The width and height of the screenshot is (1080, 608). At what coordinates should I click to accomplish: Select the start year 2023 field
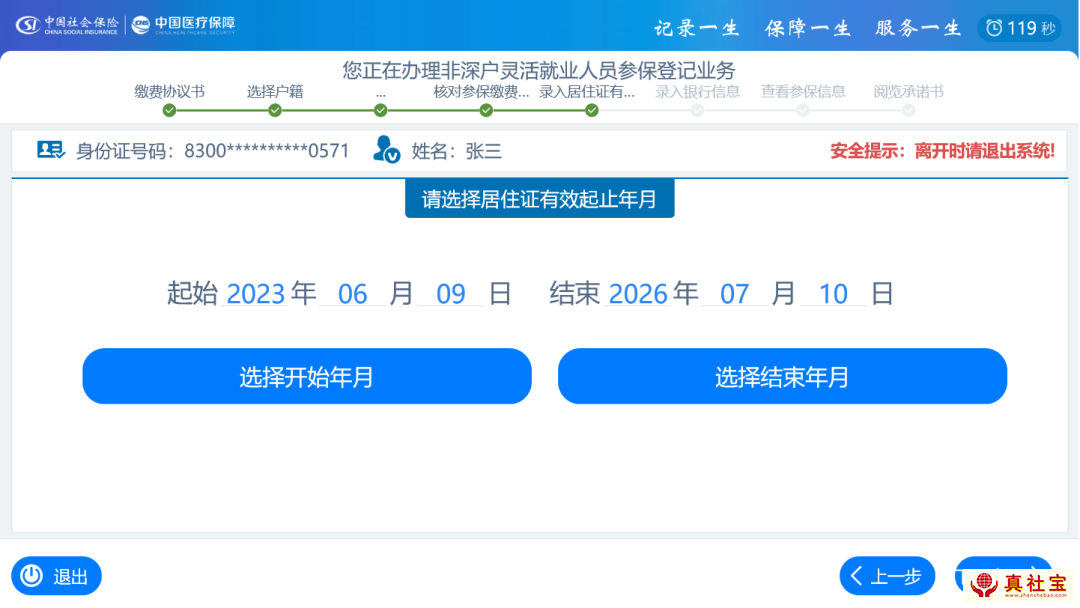pos(256,294)
